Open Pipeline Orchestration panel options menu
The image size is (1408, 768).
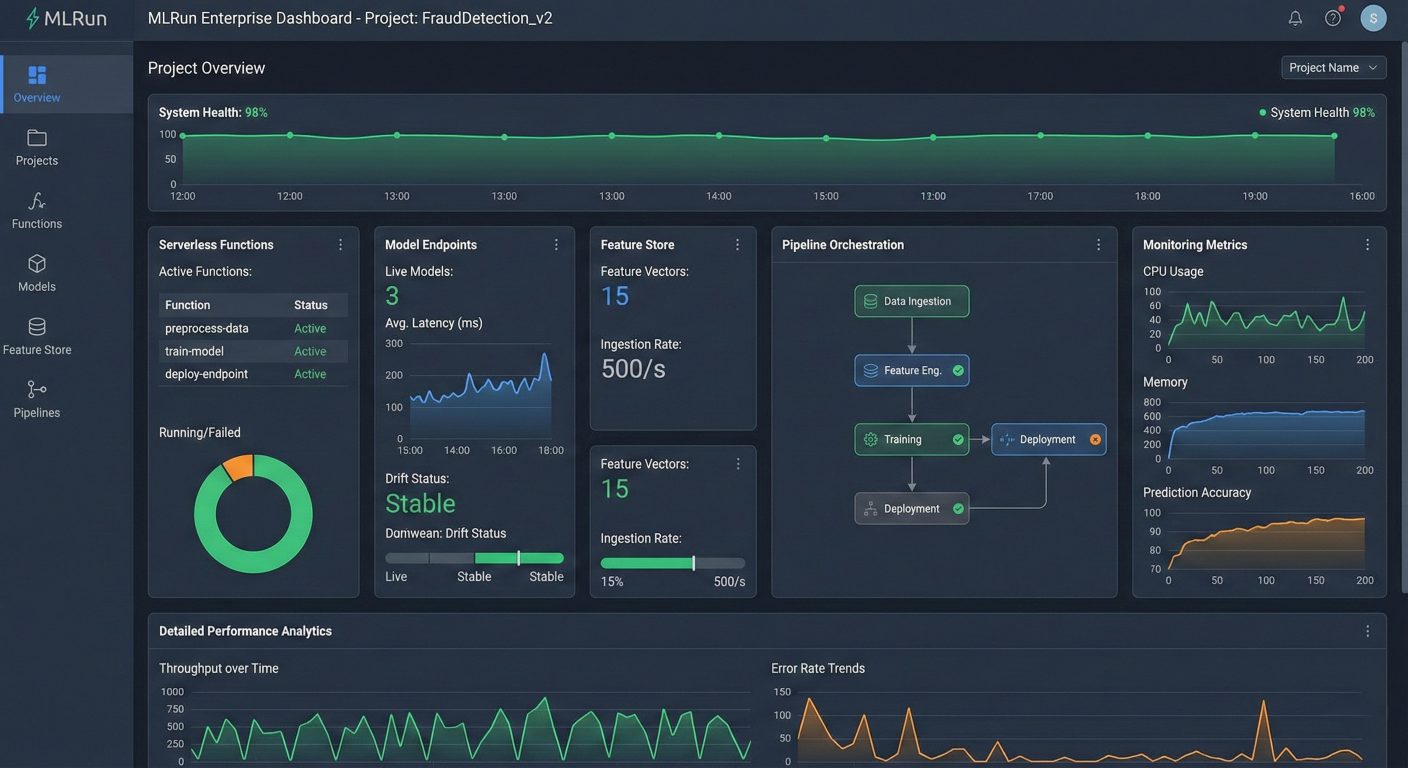click(x=1098, y=245)
